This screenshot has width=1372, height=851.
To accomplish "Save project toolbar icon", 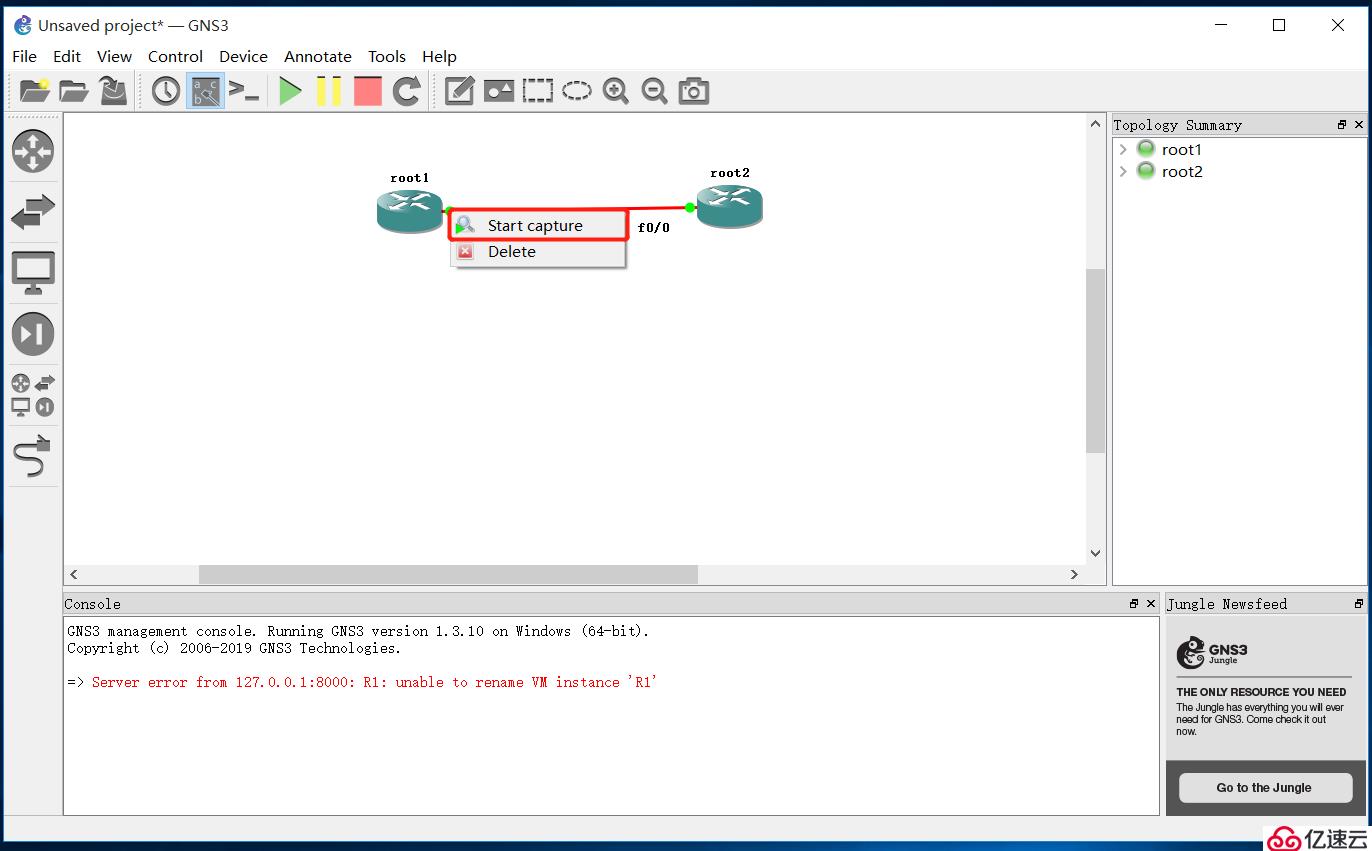I will [113, 91].
